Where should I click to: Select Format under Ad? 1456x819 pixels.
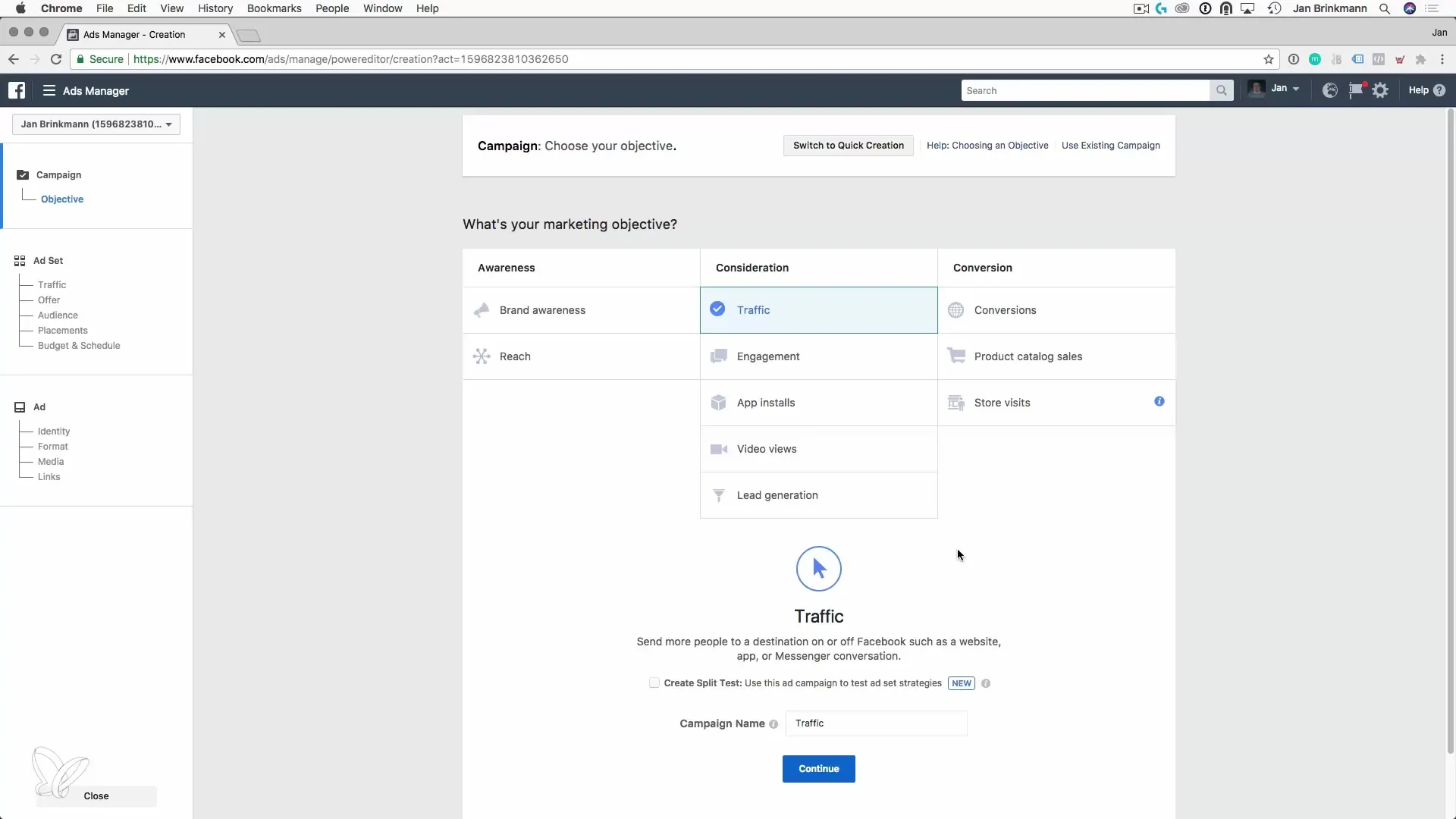pos(53,447)
